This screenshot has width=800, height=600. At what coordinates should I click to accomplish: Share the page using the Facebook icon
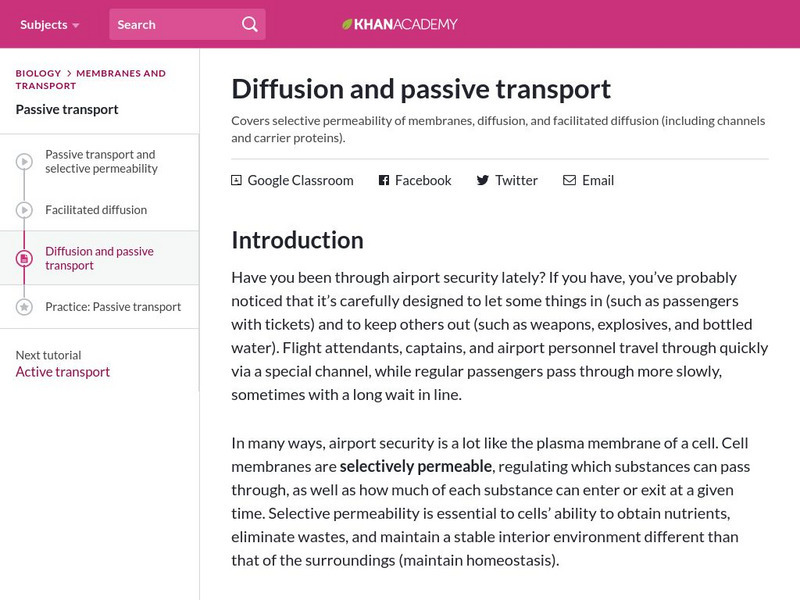click(382, 180)
